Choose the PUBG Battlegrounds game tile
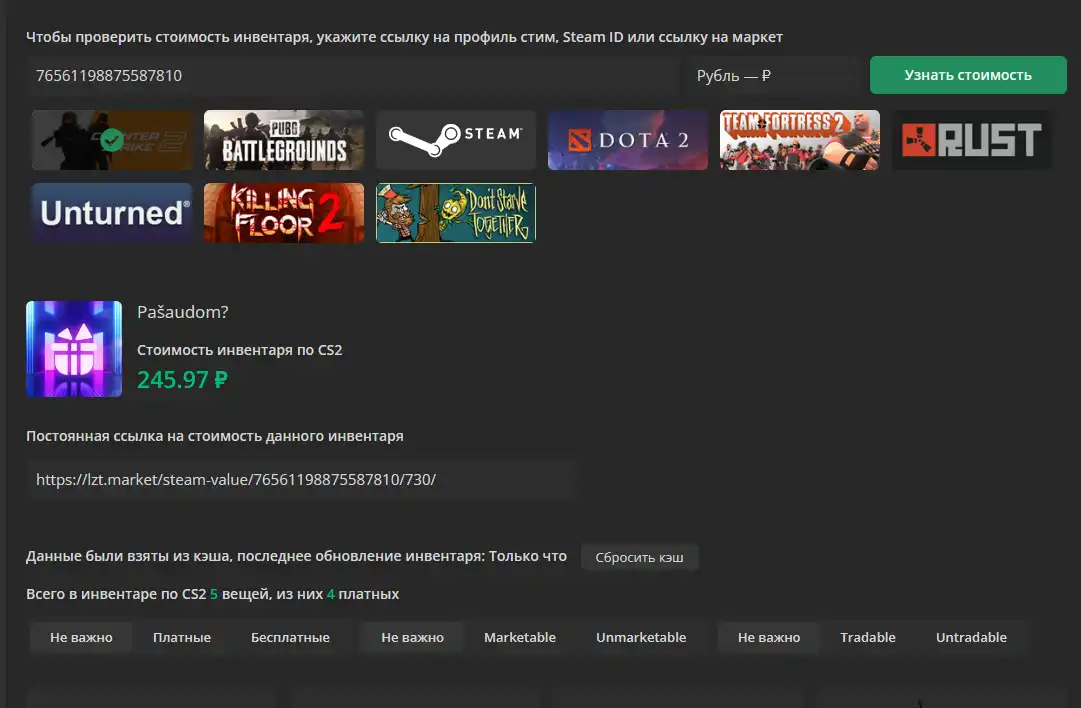This screenshot has width=1081, height=708. click(x=284, y=140)
